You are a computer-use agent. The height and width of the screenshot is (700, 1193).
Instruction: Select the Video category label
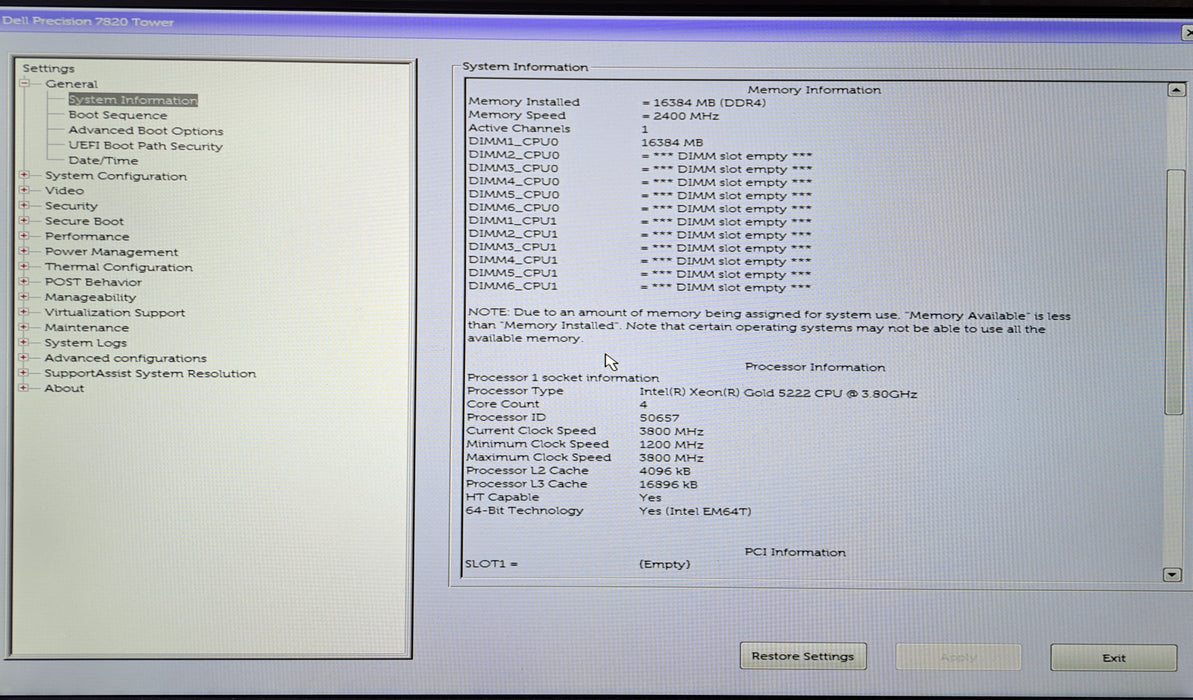pos(65,190)
